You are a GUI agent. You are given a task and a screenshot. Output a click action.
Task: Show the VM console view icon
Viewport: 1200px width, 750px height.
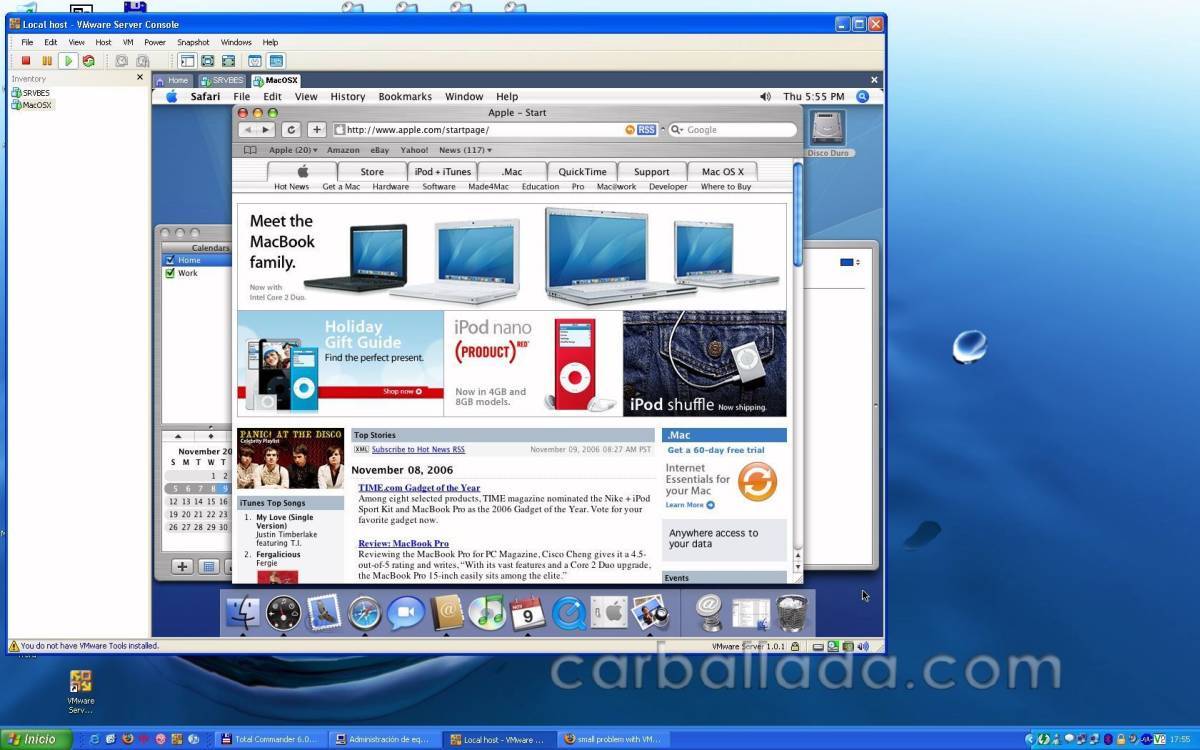click(x=276, y=61)
